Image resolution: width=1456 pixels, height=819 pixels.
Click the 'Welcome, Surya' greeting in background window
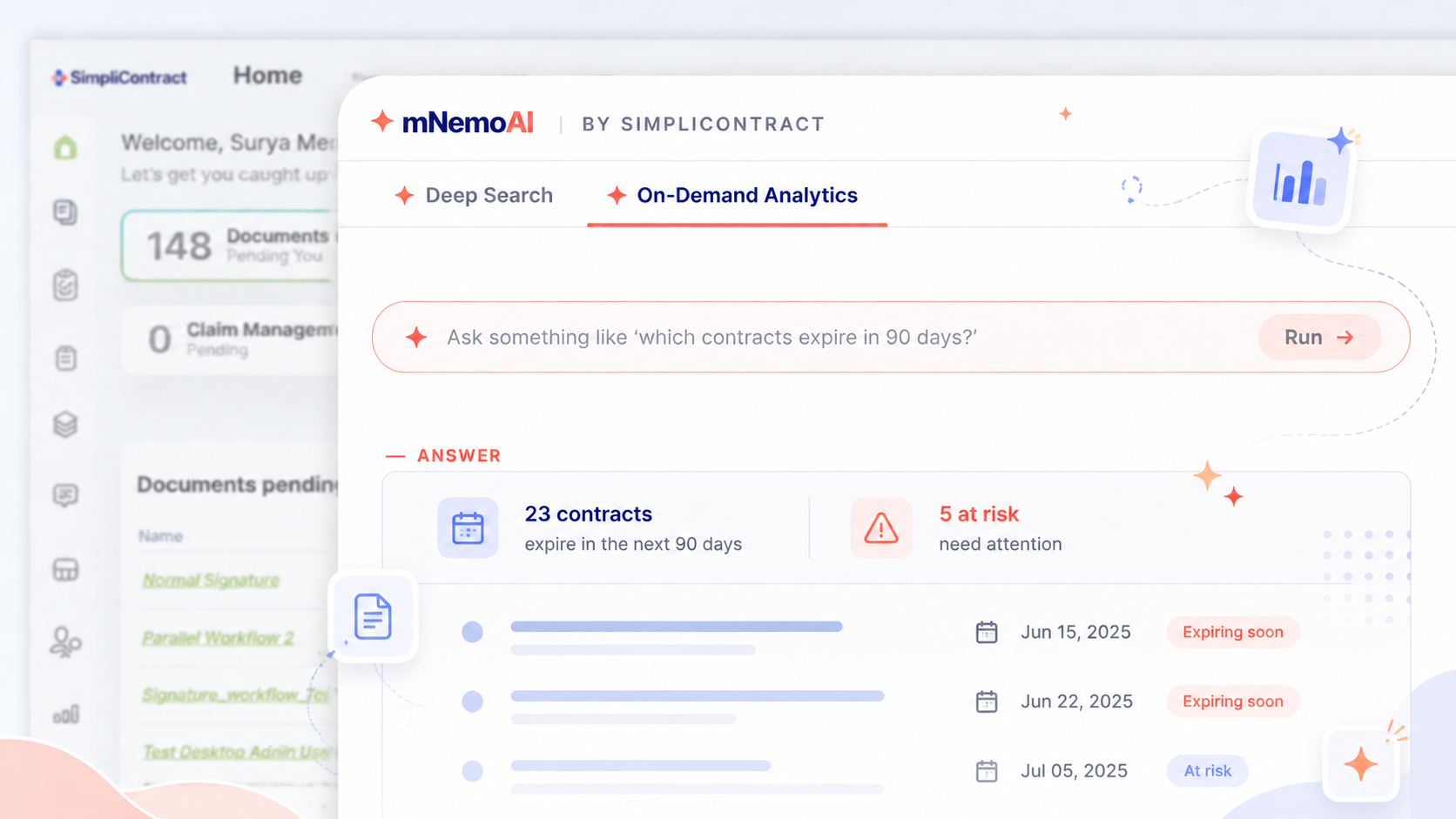click(229, 142)
